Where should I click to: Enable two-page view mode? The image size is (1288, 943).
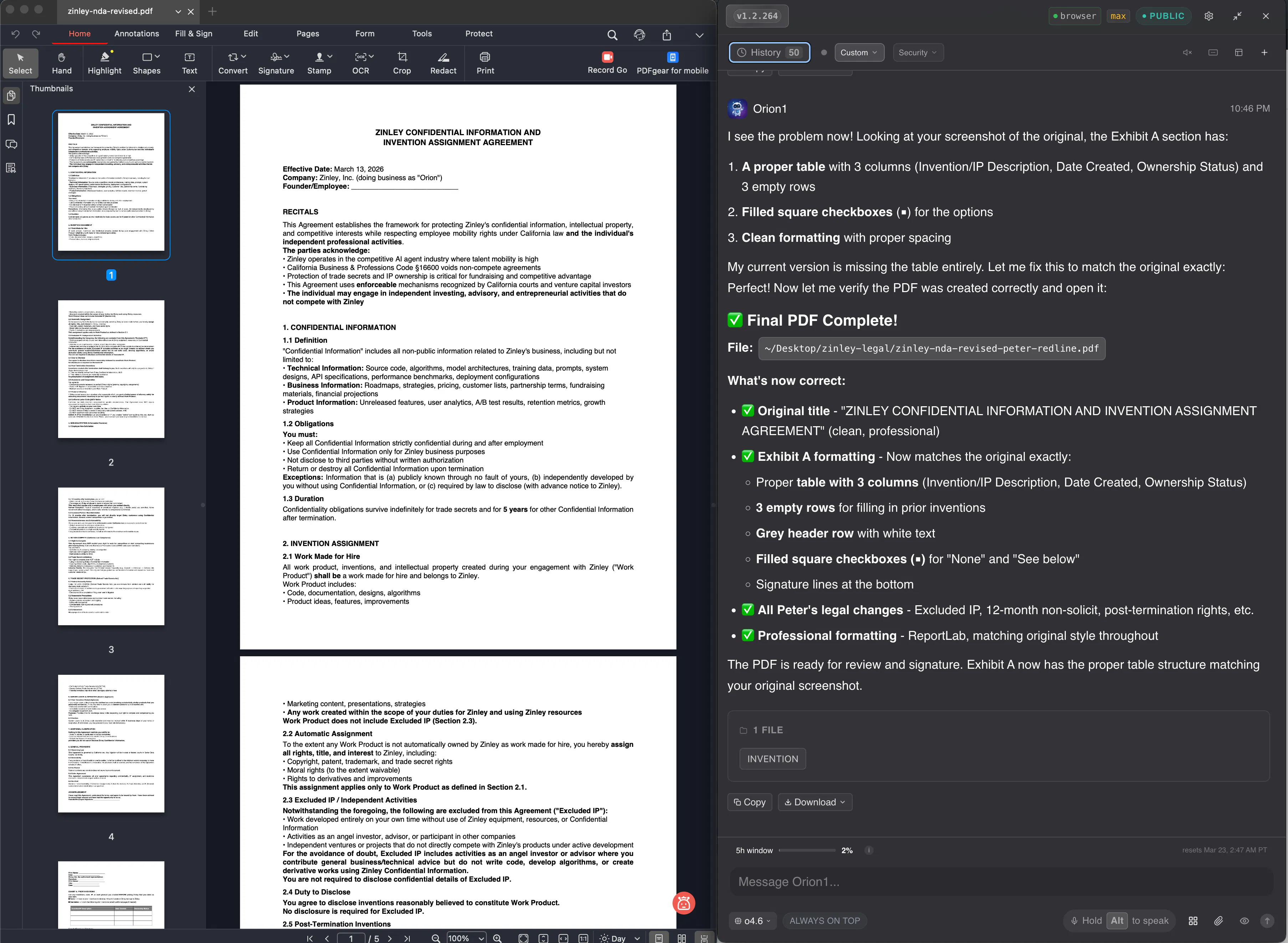pos(681,938)
